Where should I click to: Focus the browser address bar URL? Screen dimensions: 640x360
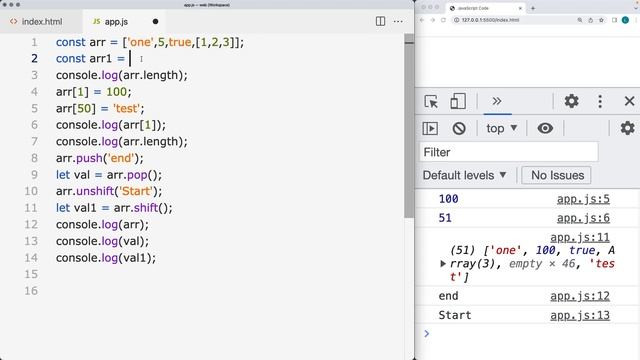[490, 20]
